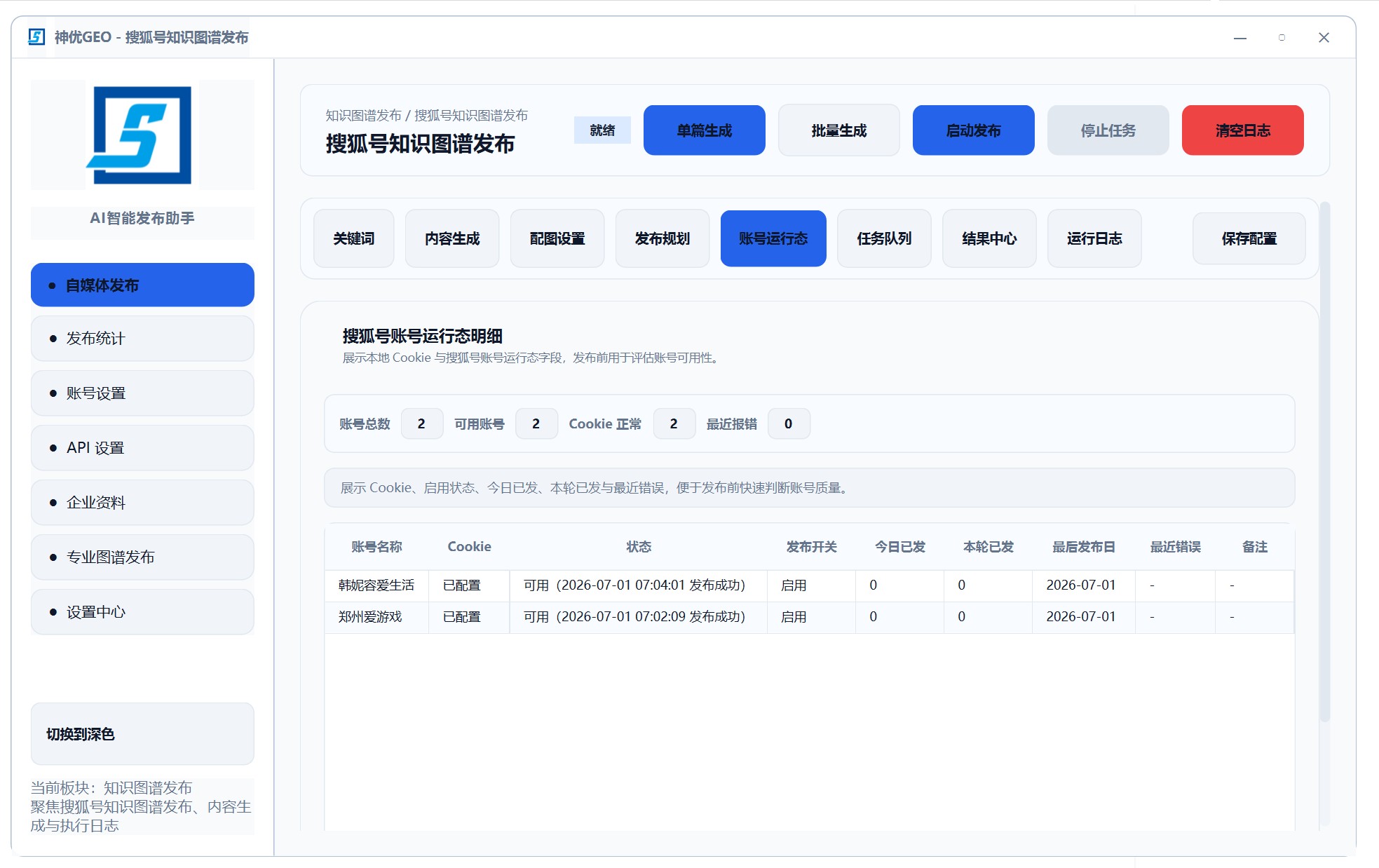Save settings with 保存配置 button

1249,238
